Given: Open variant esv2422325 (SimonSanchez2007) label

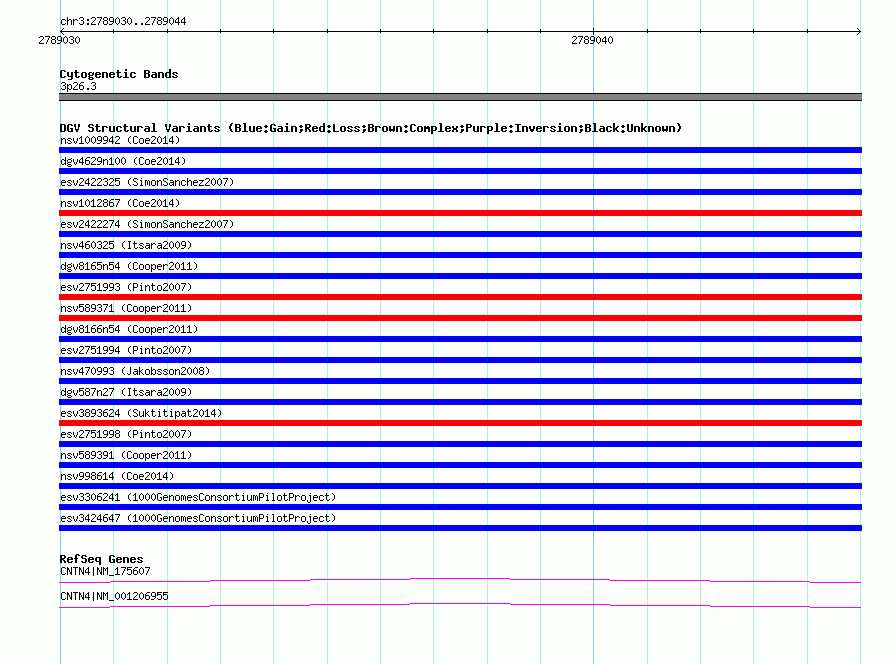Looking at the screenshot, I should tap(147, 182).
